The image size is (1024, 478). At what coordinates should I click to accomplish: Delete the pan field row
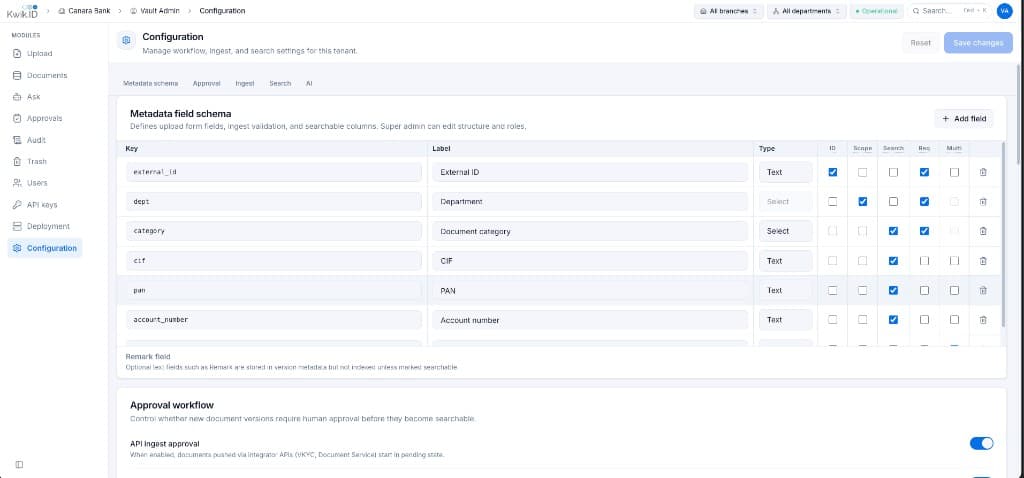(983, 290)
